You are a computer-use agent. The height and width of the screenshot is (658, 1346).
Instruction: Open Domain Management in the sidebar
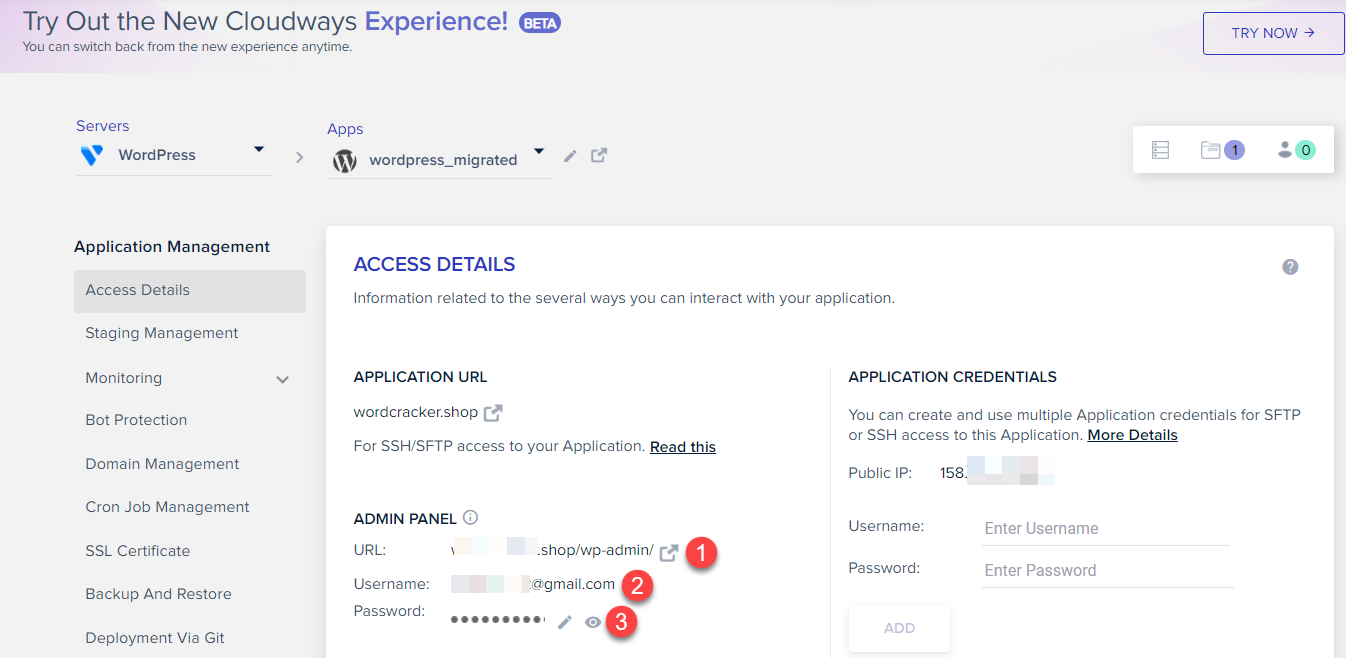pyautogui.click(x=162, y=464)
